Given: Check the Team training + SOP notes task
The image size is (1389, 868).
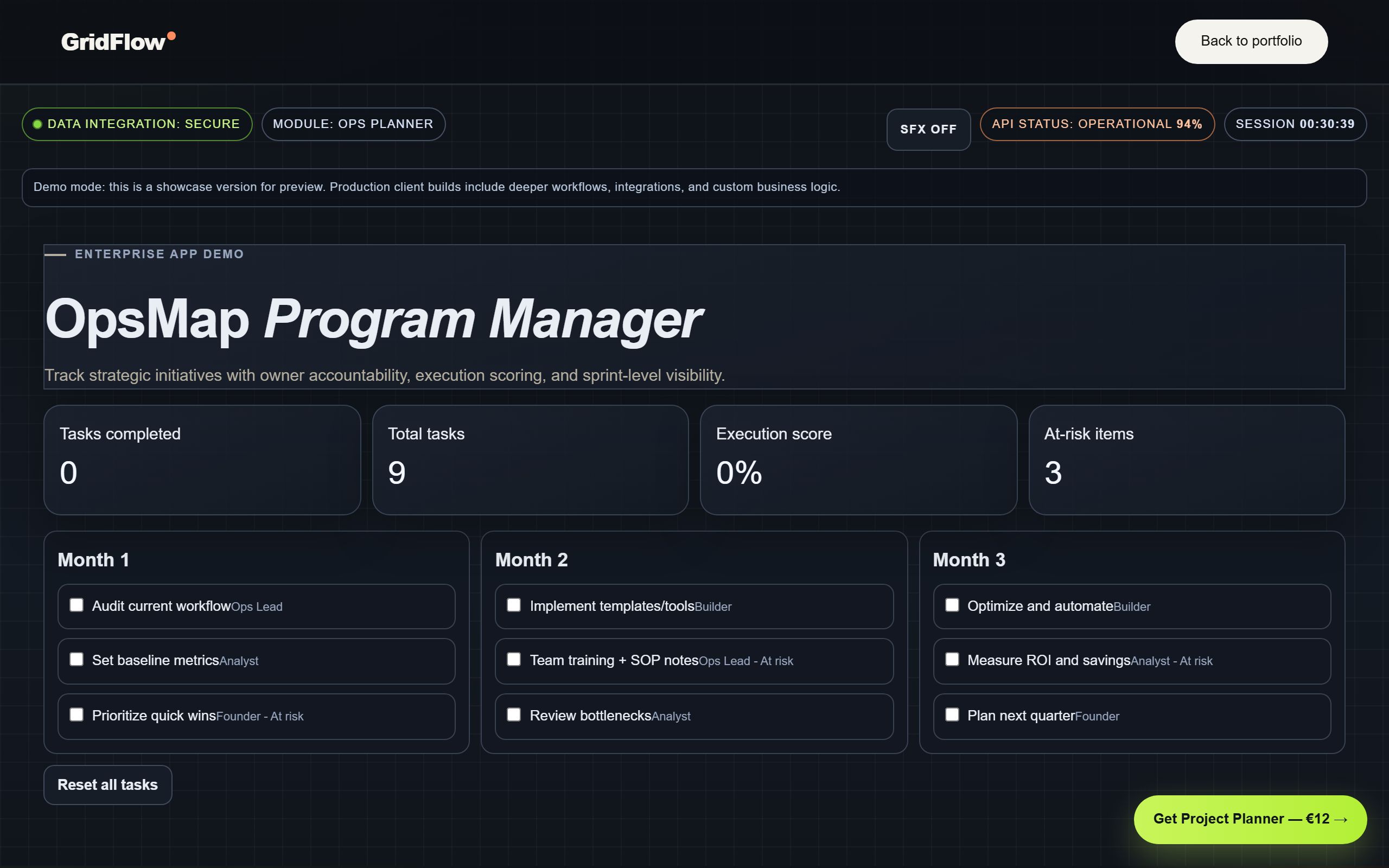Looking at the screenshot, I should click(x=514, y=659).
